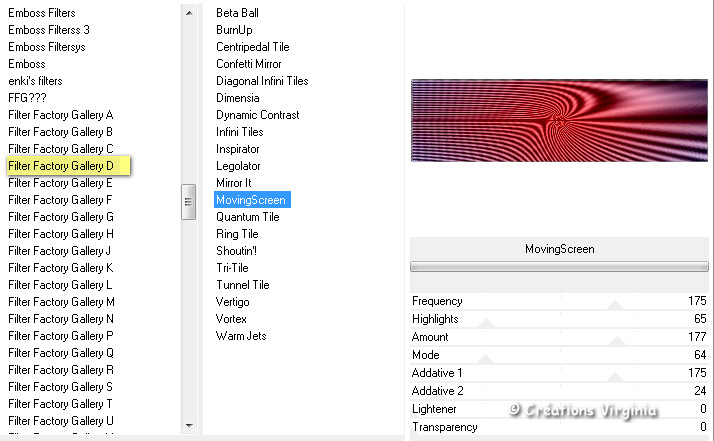714x441 pixels.
Task: Click the Mode slider handle
Action: [x=485, y=359]
